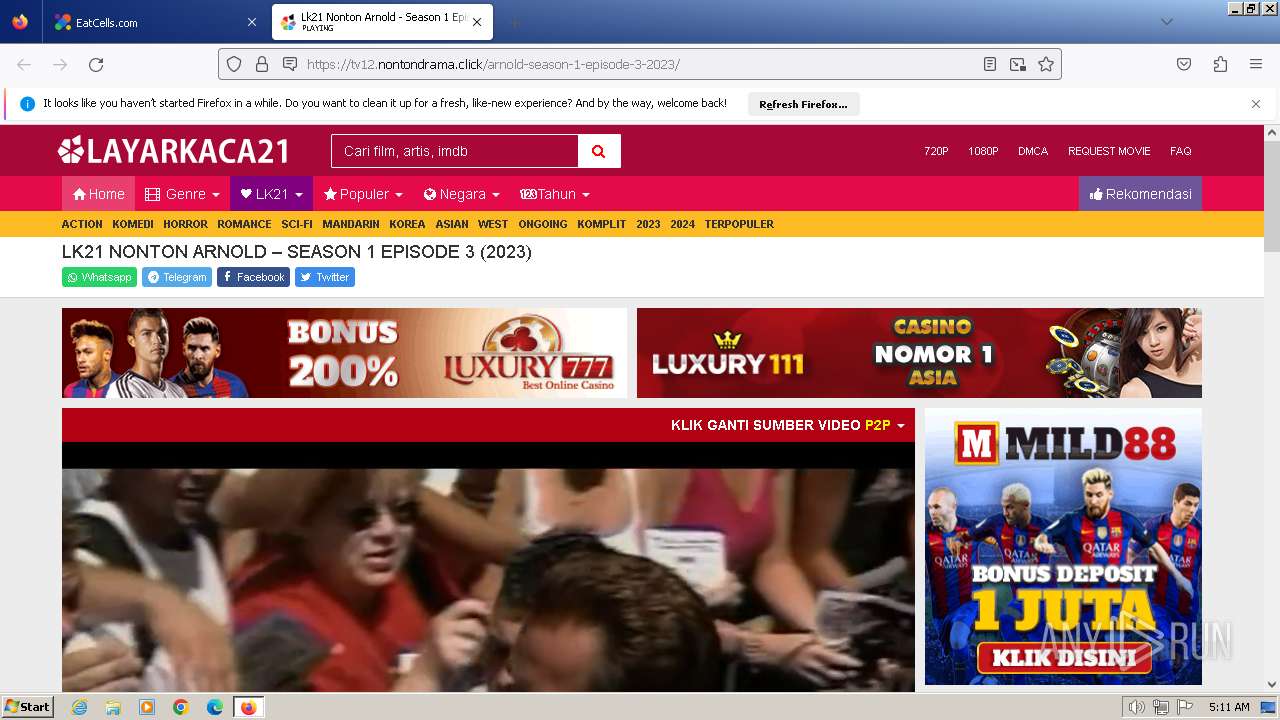Expand the LK21 dropdown menu
Image resolution: width=1280 pixels, height=720 pixels.
click(x=271, y=194)
